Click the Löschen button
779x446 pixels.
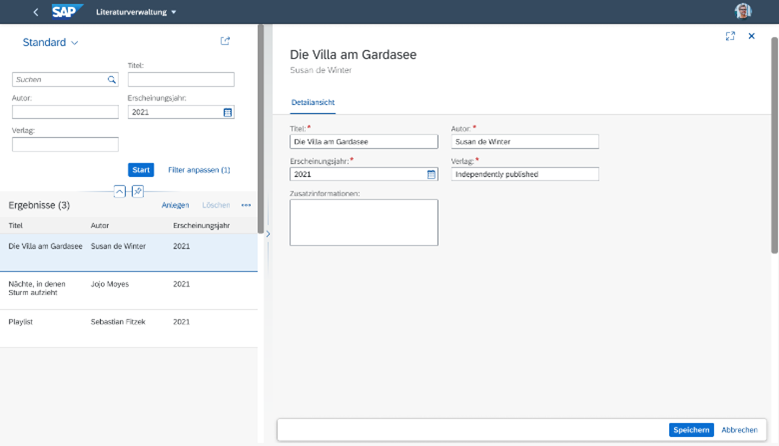(x=216, y=205)
